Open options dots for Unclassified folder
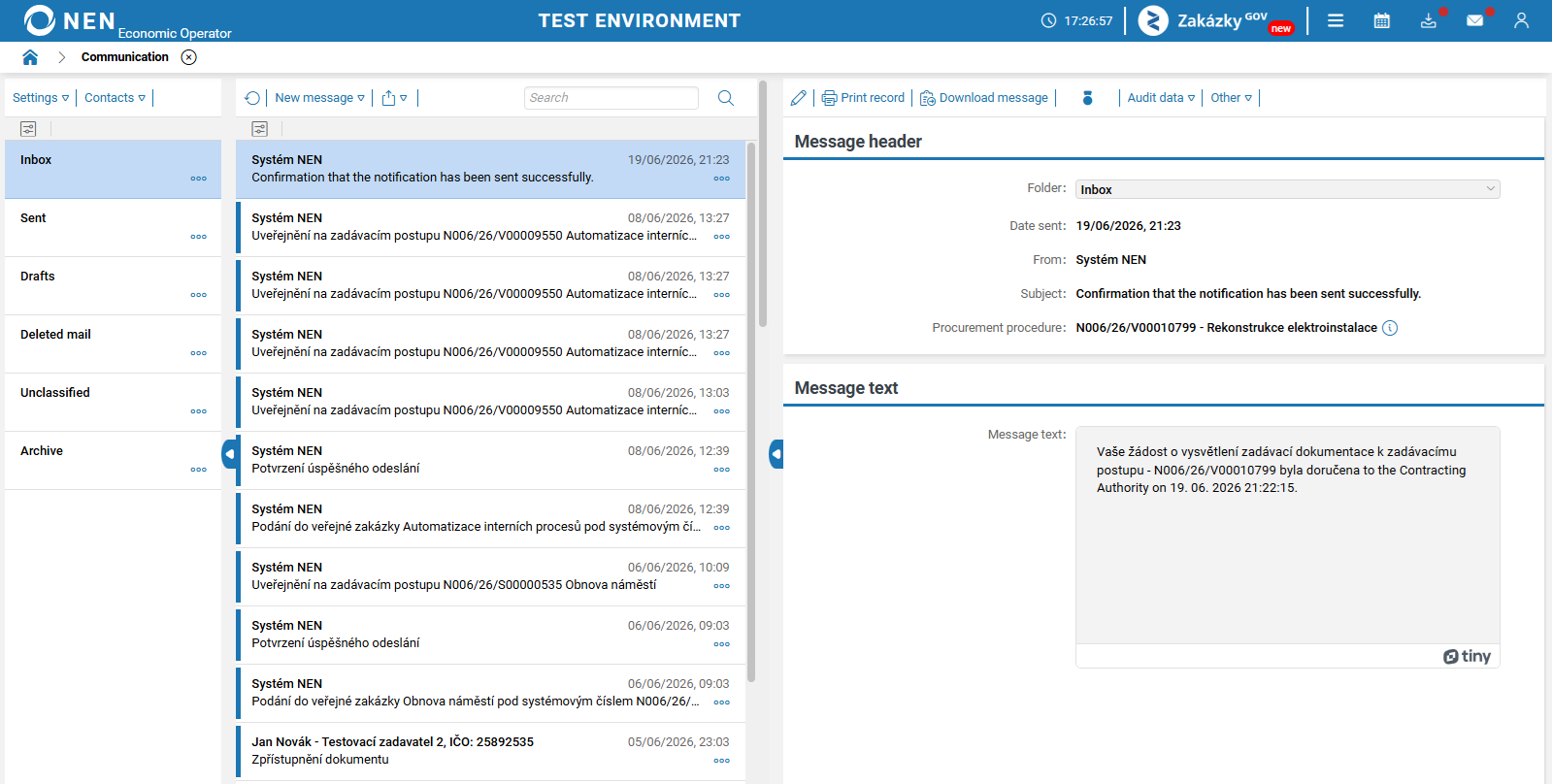Image resolution: width=1552 pixels, height=784 pixels. (x=199, y=411)
